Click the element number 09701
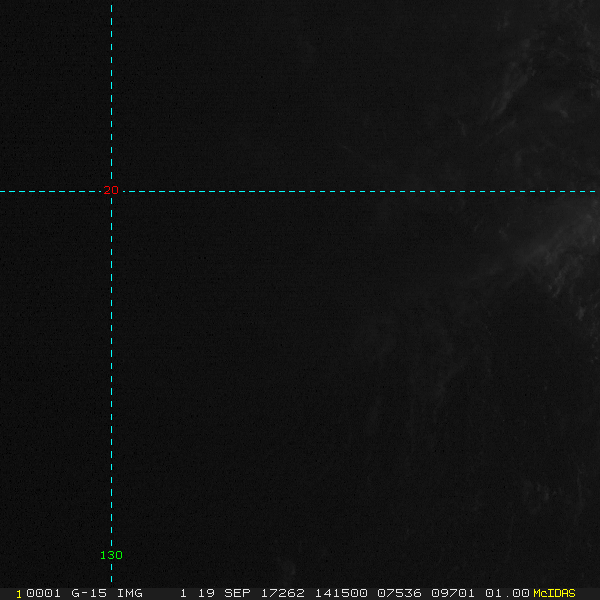The image size is (600, 600). click(x=453, y=593)
